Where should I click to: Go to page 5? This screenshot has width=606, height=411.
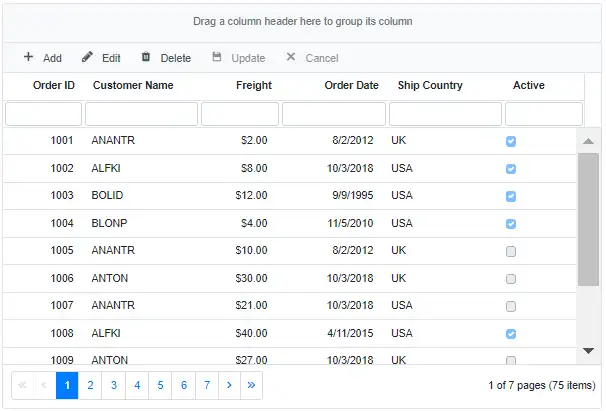(x=160, y=385)
